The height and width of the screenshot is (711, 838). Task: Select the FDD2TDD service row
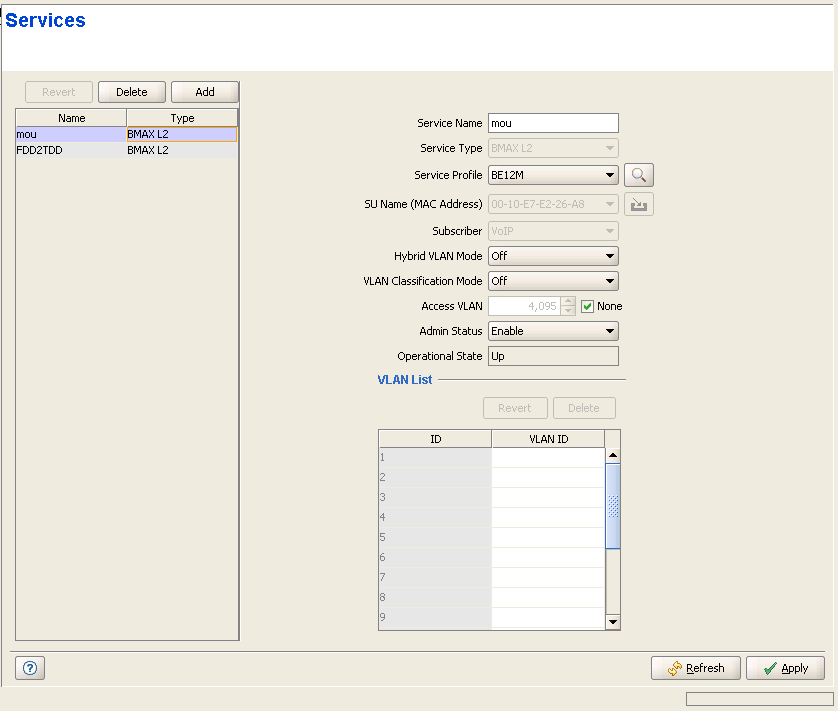pos(70,150)
